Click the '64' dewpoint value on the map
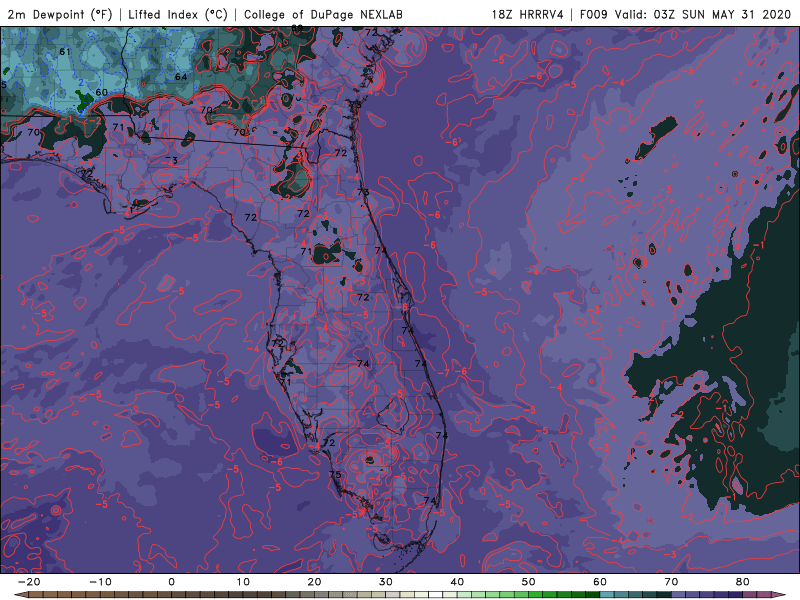Viewport: 800px width, 600px height. coord(181,77)
